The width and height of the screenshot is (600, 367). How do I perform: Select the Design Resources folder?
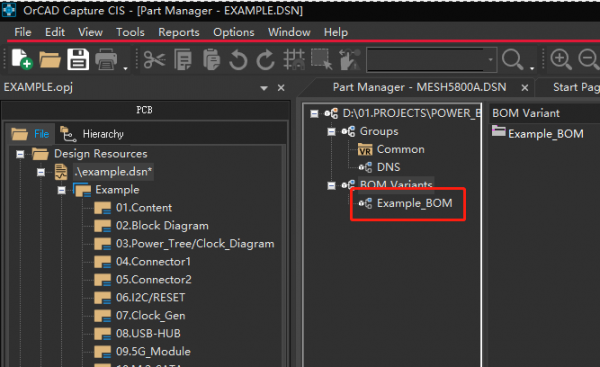(101, 154)
